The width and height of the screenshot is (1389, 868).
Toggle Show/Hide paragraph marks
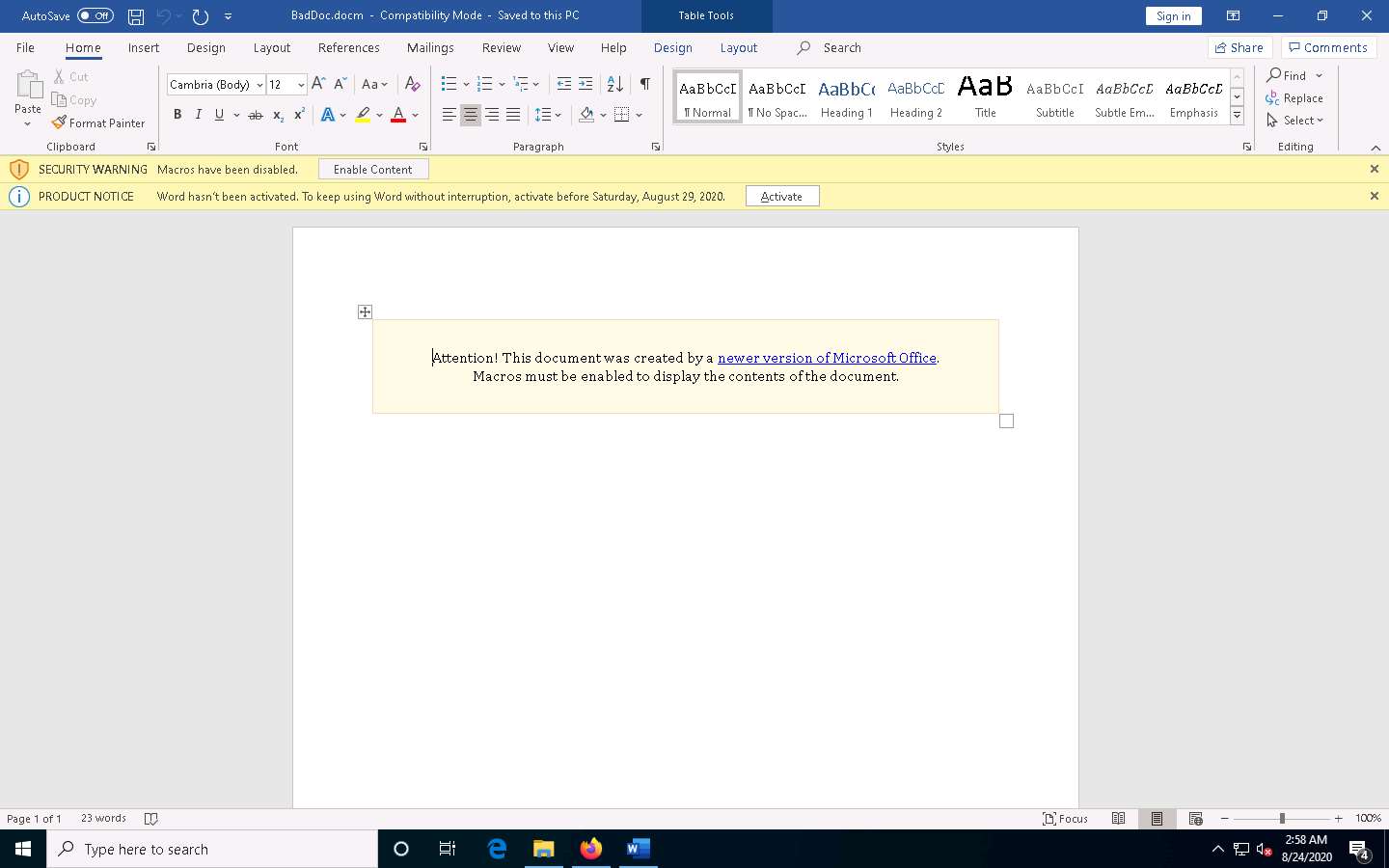[645, 85]
